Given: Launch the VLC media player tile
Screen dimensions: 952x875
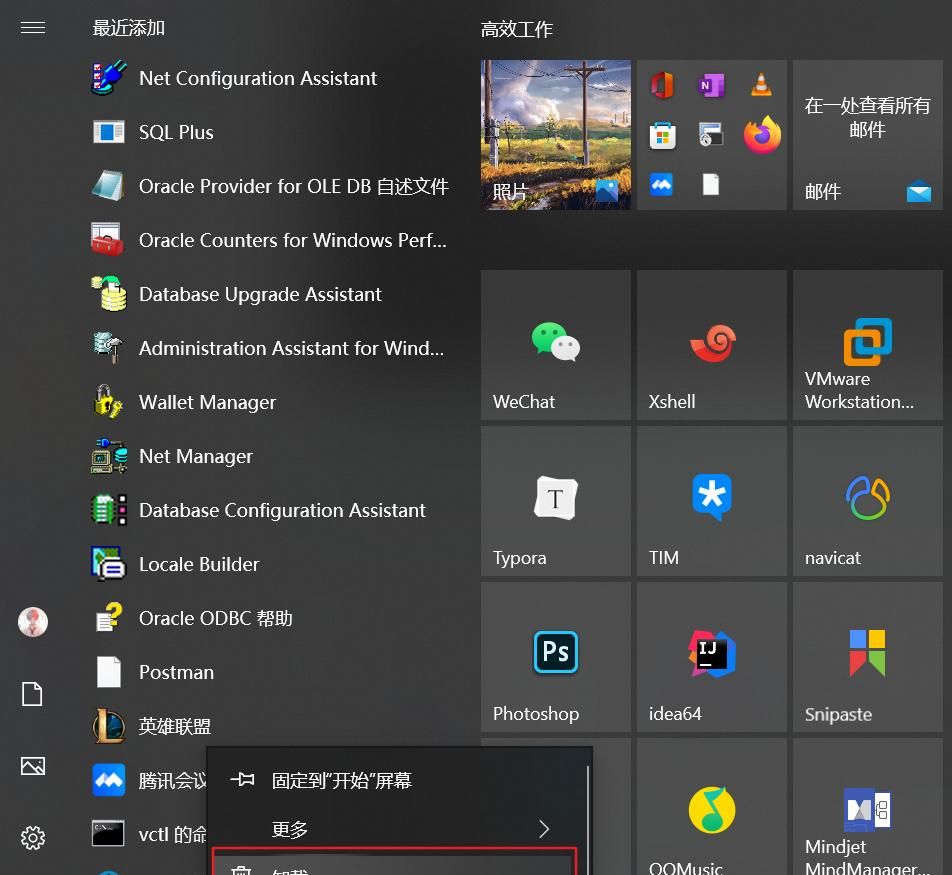Looking at the screenshot, I should click(761, 84).
